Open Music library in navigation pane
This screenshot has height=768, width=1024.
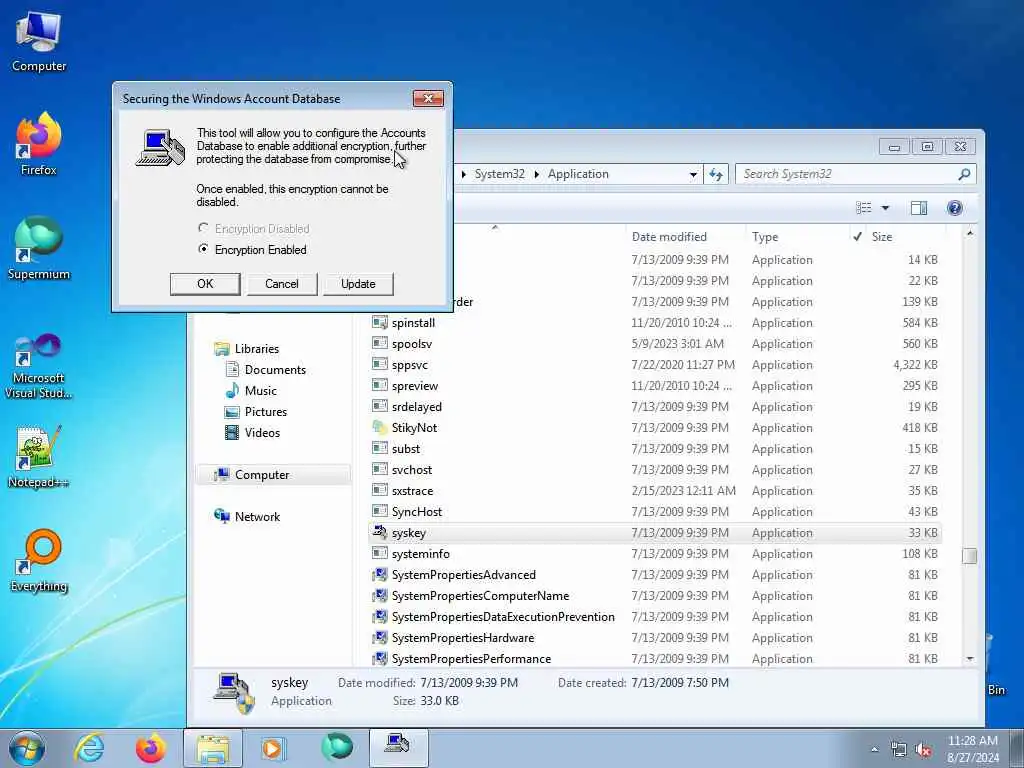pyautogui.click(x=261, y=391)
